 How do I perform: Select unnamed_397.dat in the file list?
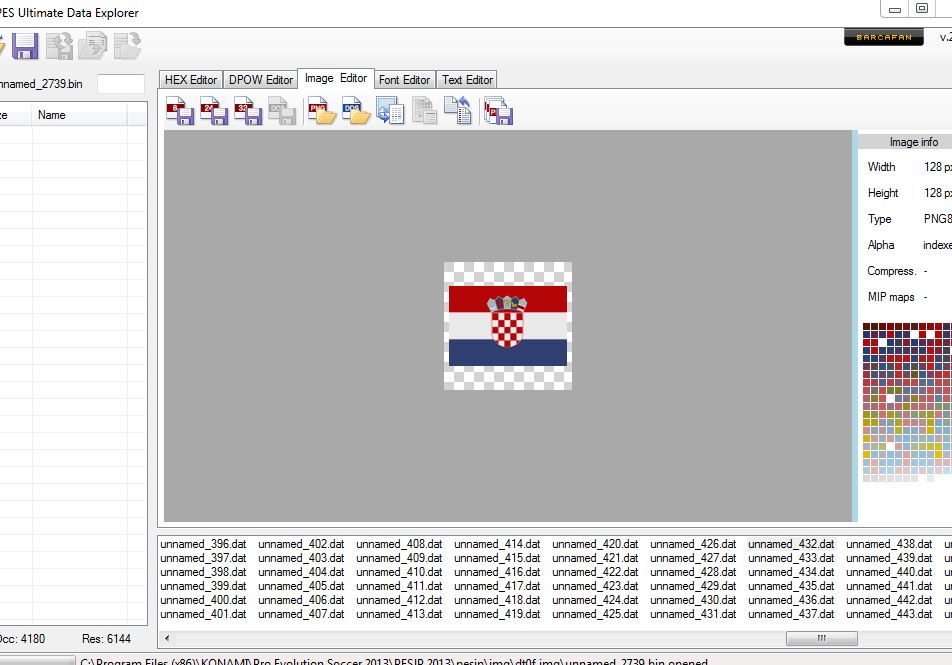click(203, 558)
